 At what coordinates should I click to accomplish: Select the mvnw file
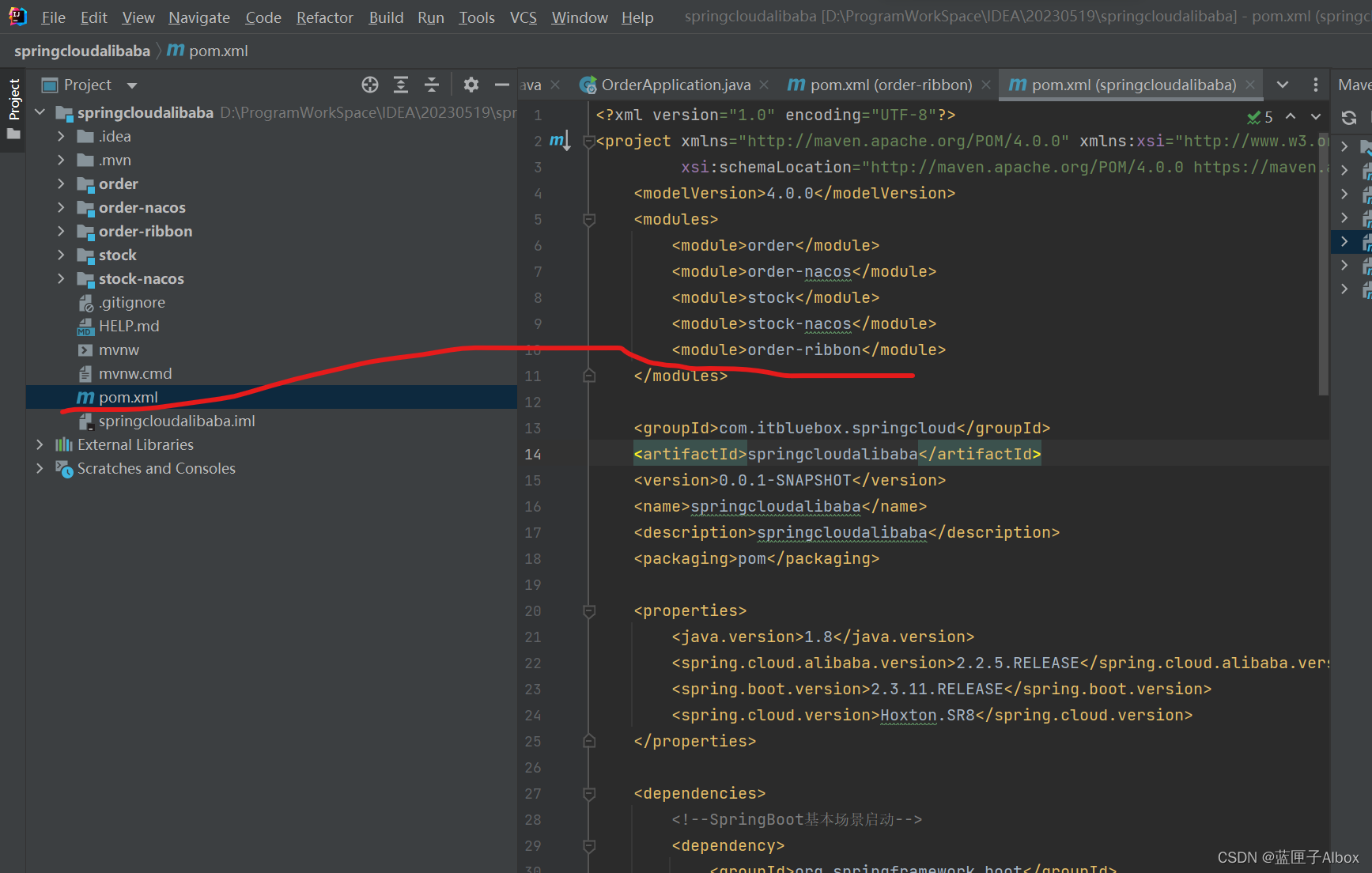point(119,350)
